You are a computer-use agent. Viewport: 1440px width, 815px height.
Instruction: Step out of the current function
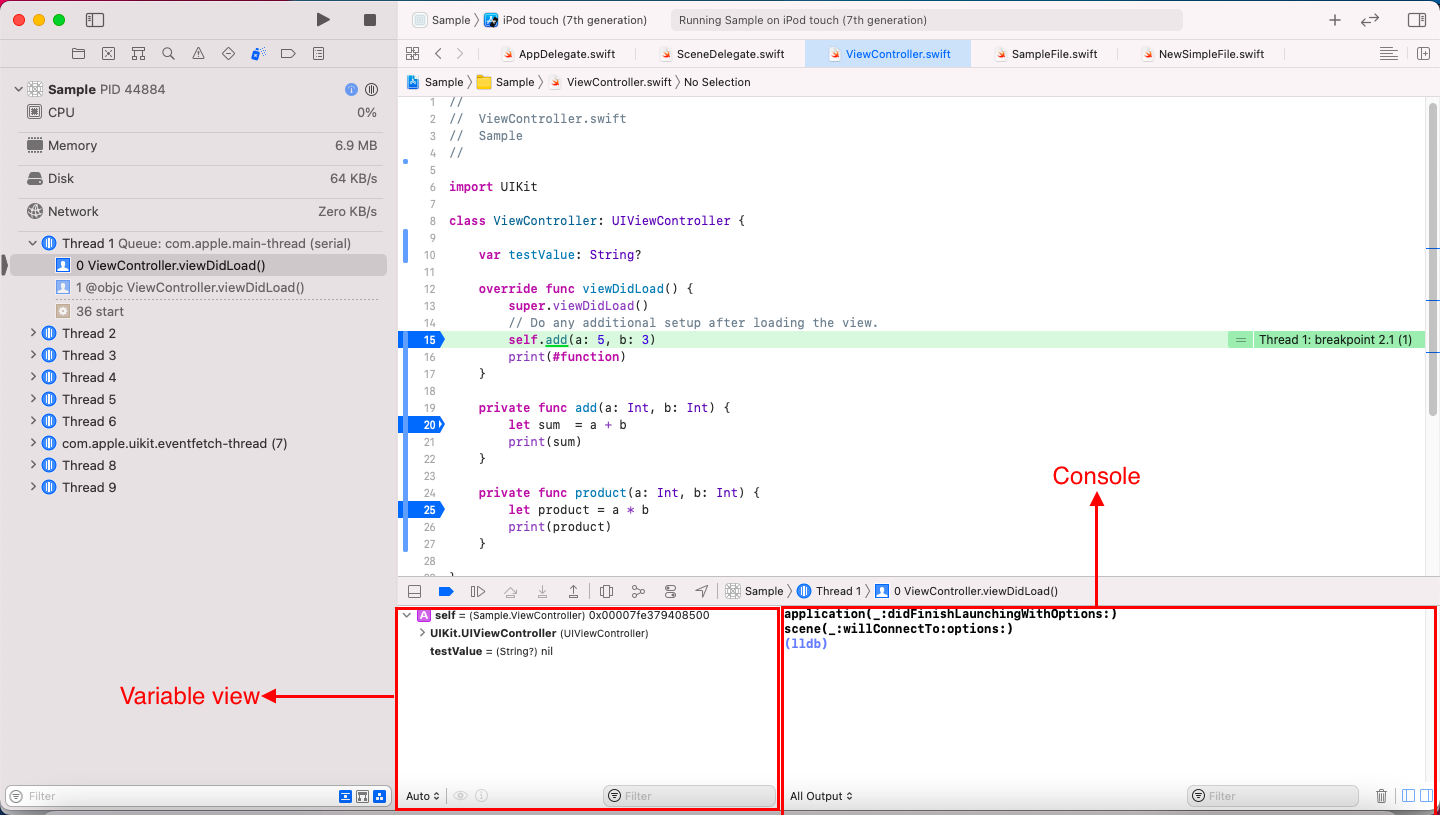pyautogui.click(x=573, y=591)
